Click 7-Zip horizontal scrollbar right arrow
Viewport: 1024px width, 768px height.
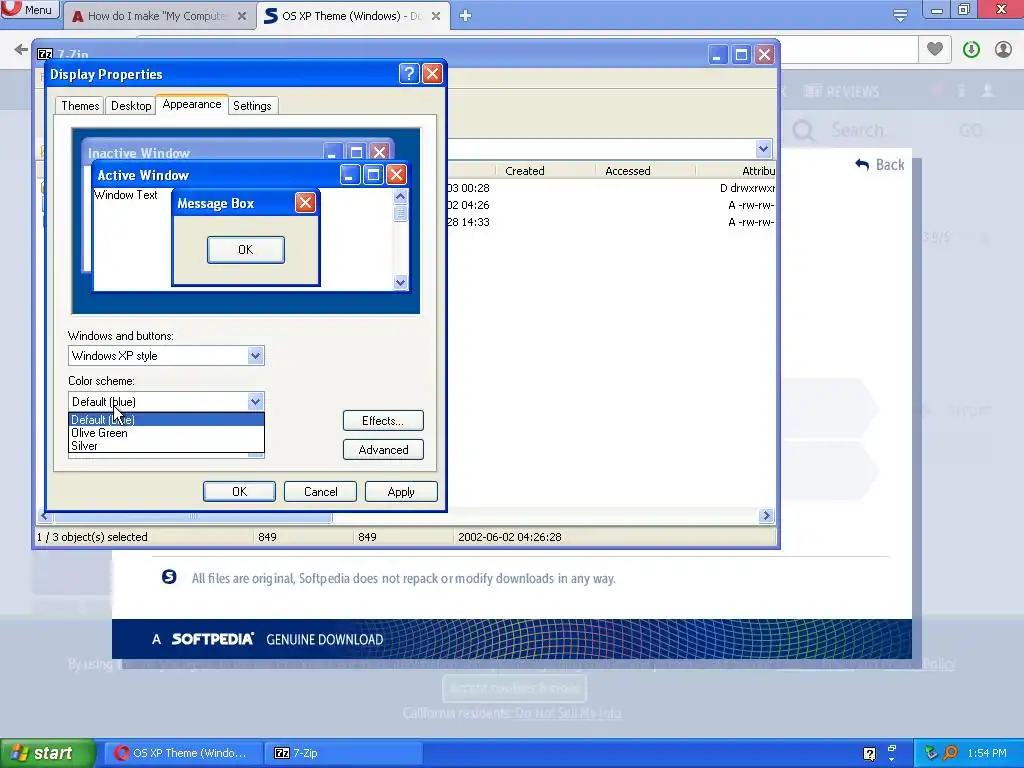pyautogui.click(x=767, y=516)
